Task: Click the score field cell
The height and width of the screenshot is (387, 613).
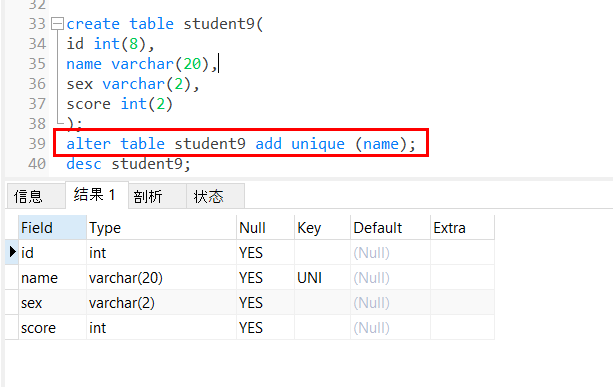Action: click(52, 328)
